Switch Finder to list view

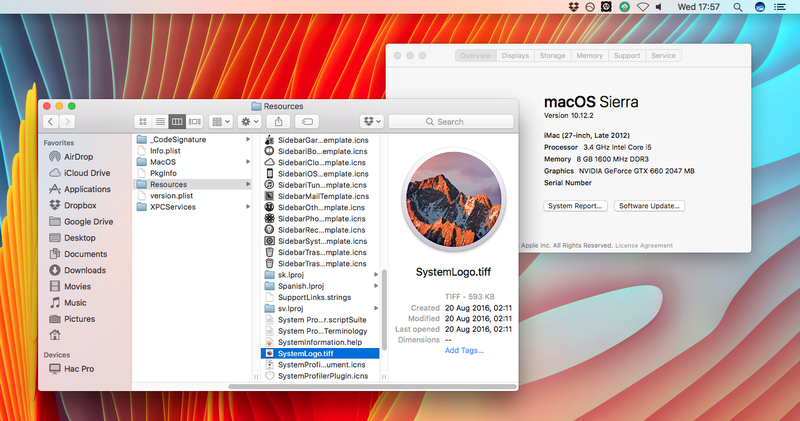tap(160, 121)
